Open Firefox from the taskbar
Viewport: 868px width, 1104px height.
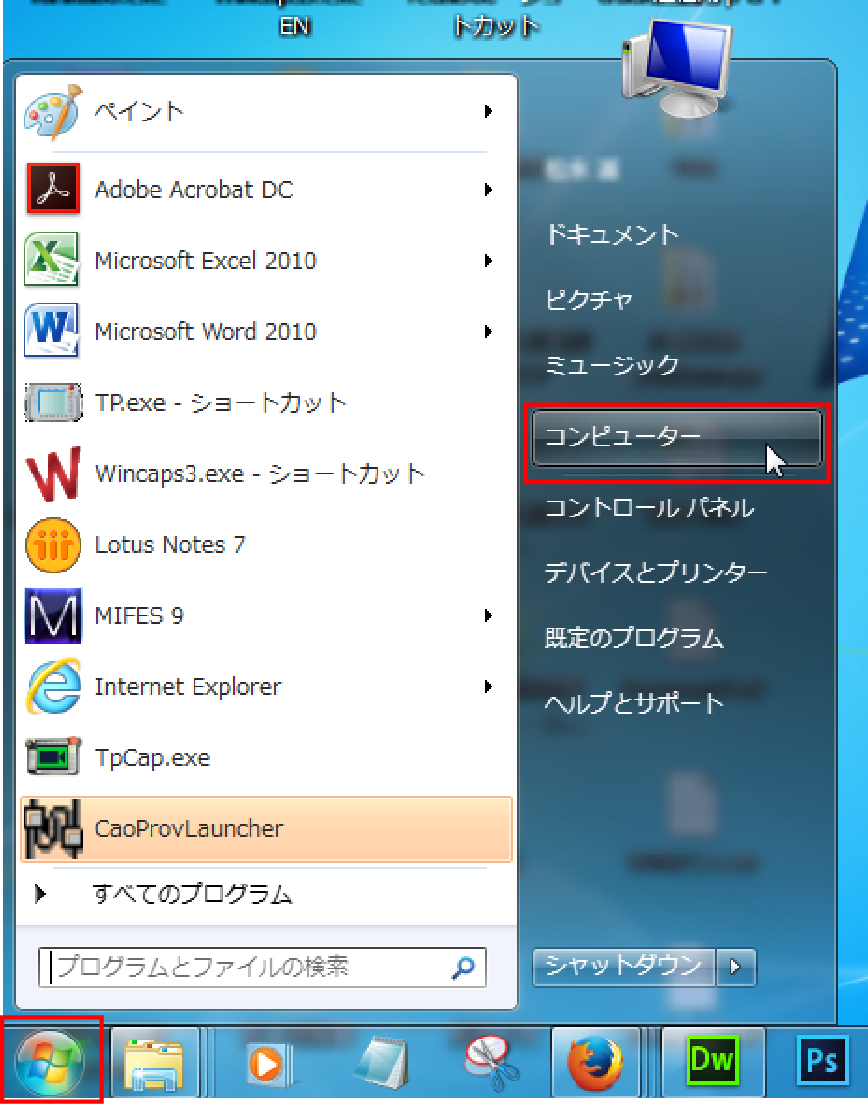tap(594, 1062)
